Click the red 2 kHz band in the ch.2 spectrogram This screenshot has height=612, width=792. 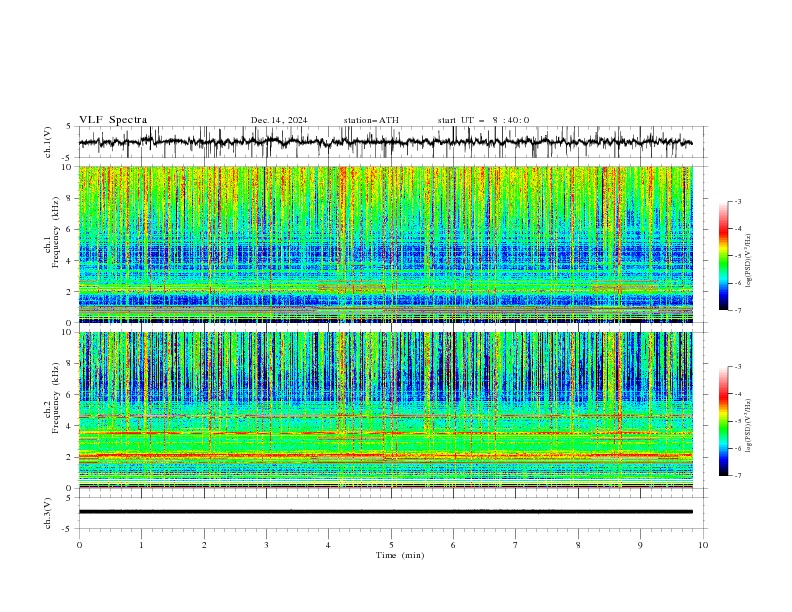[386, 456]
